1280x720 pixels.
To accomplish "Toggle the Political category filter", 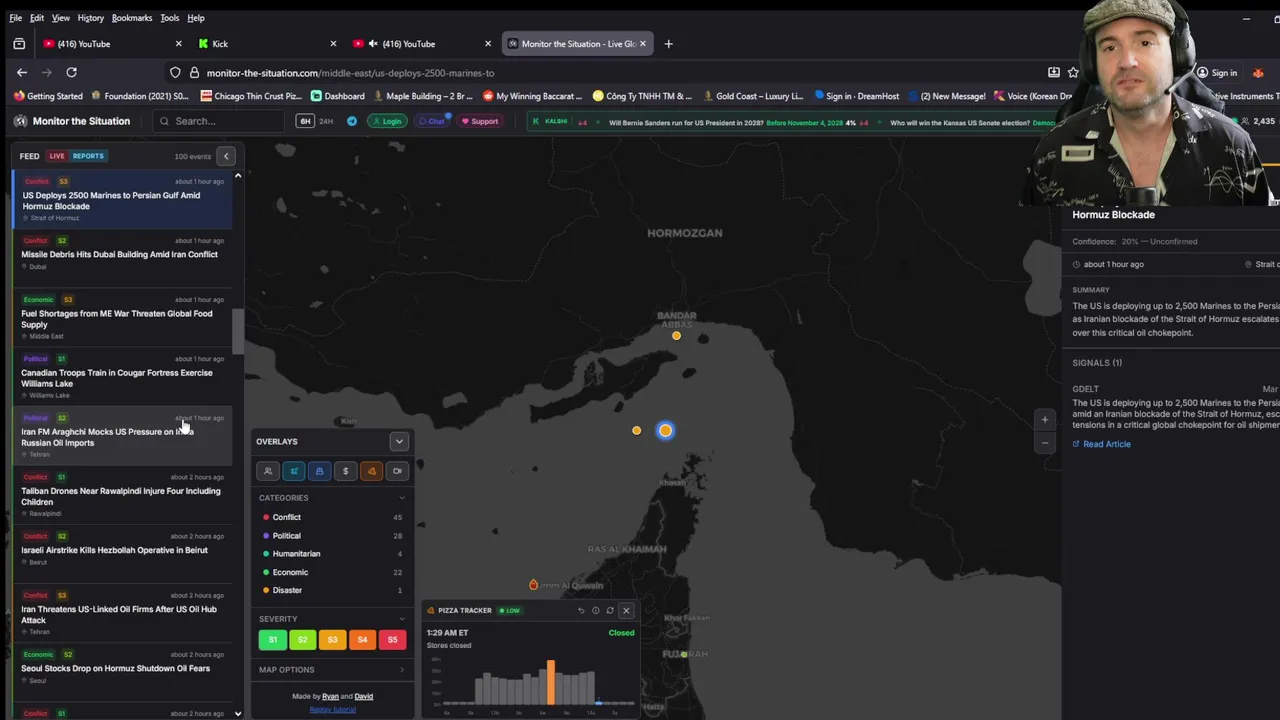I will coord(332,536).
